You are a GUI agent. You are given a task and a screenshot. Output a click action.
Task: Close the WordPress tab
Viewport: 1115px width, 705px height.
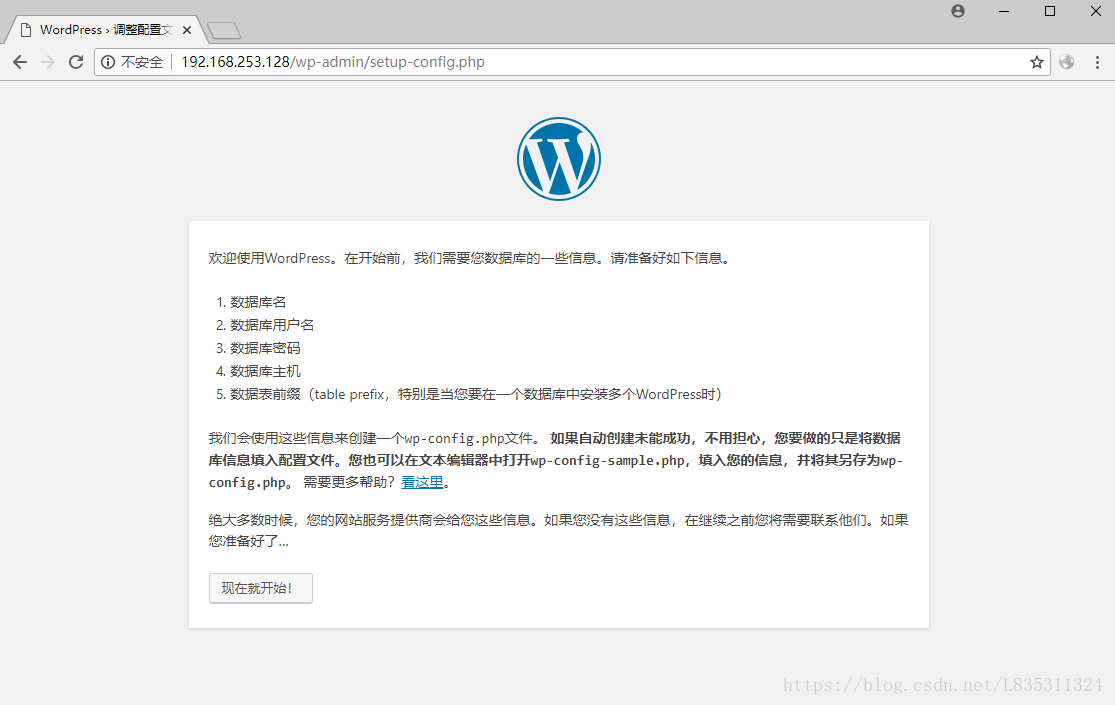pos(187,30)
